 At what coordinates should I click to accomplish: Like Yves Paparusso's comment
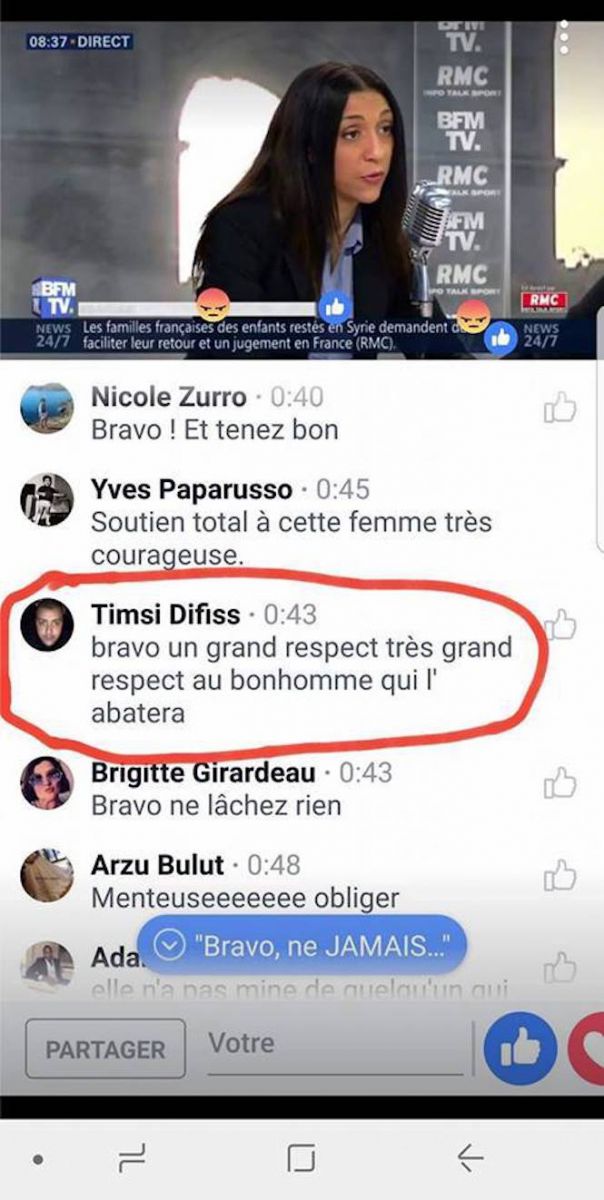560,500
